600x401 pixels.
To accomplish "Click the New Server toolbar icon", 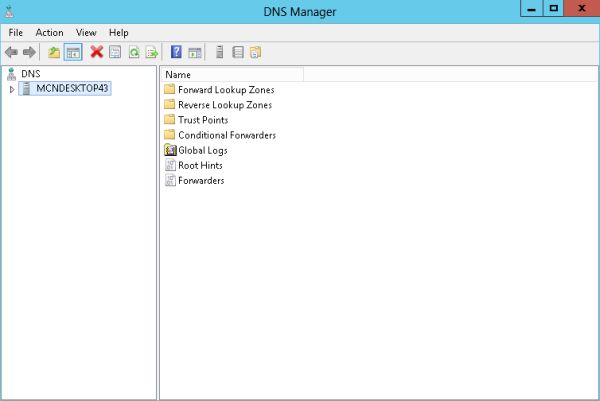I will [x=220, y=52].
